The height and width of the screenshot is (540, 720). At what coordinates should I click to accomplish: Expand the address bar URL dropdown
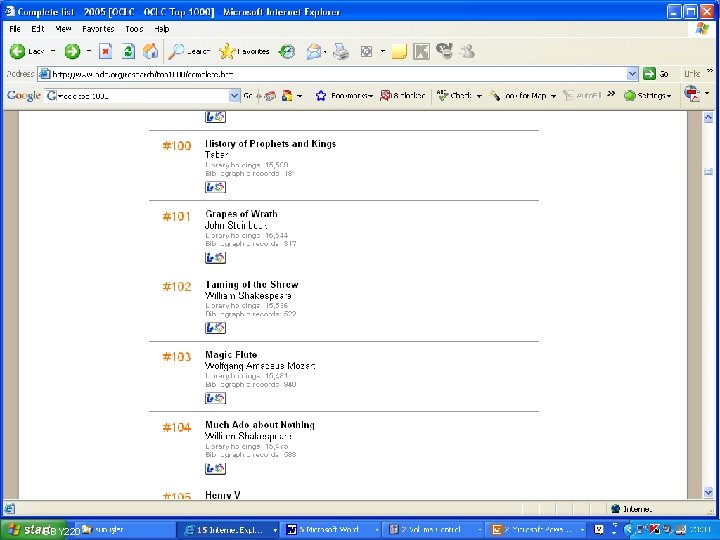click(632, 73)
